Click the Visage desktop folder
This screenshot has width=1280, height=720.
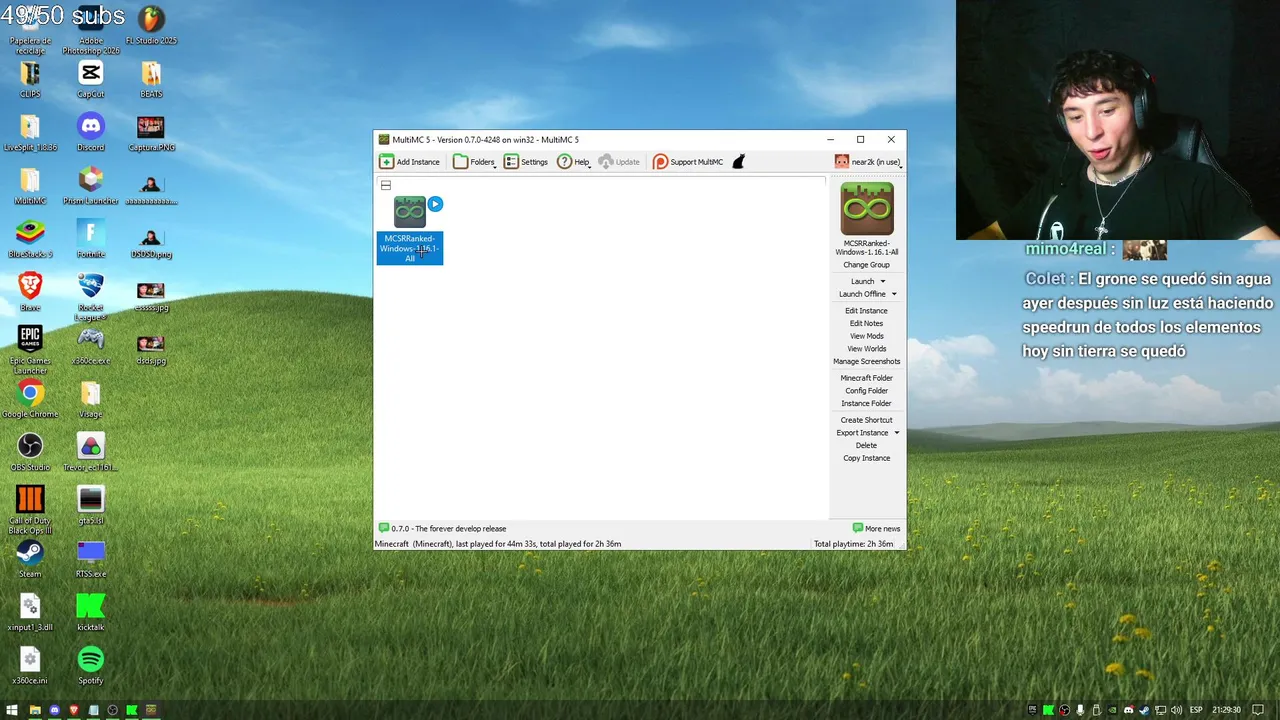91,399
